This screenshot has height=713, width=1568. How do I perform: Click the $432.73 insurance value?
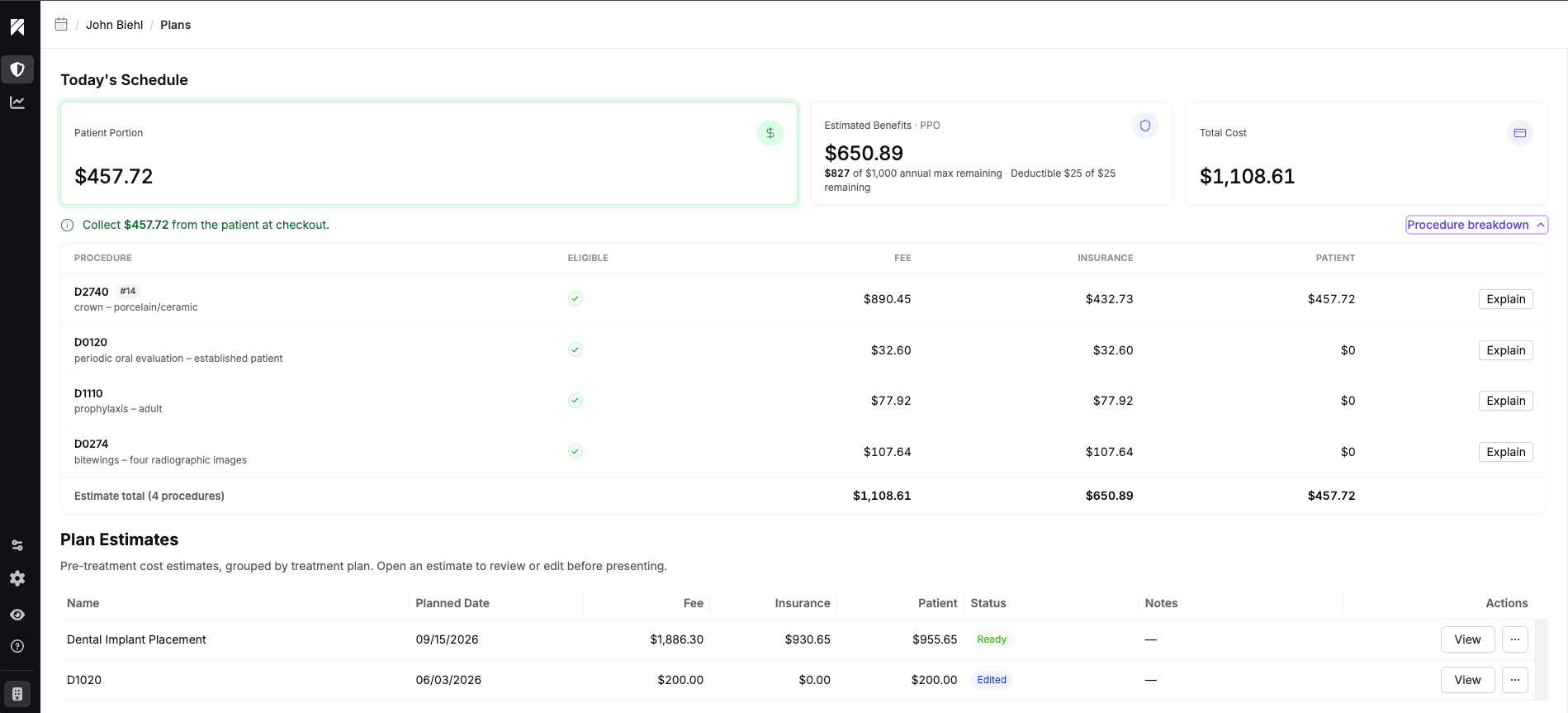1109,299
